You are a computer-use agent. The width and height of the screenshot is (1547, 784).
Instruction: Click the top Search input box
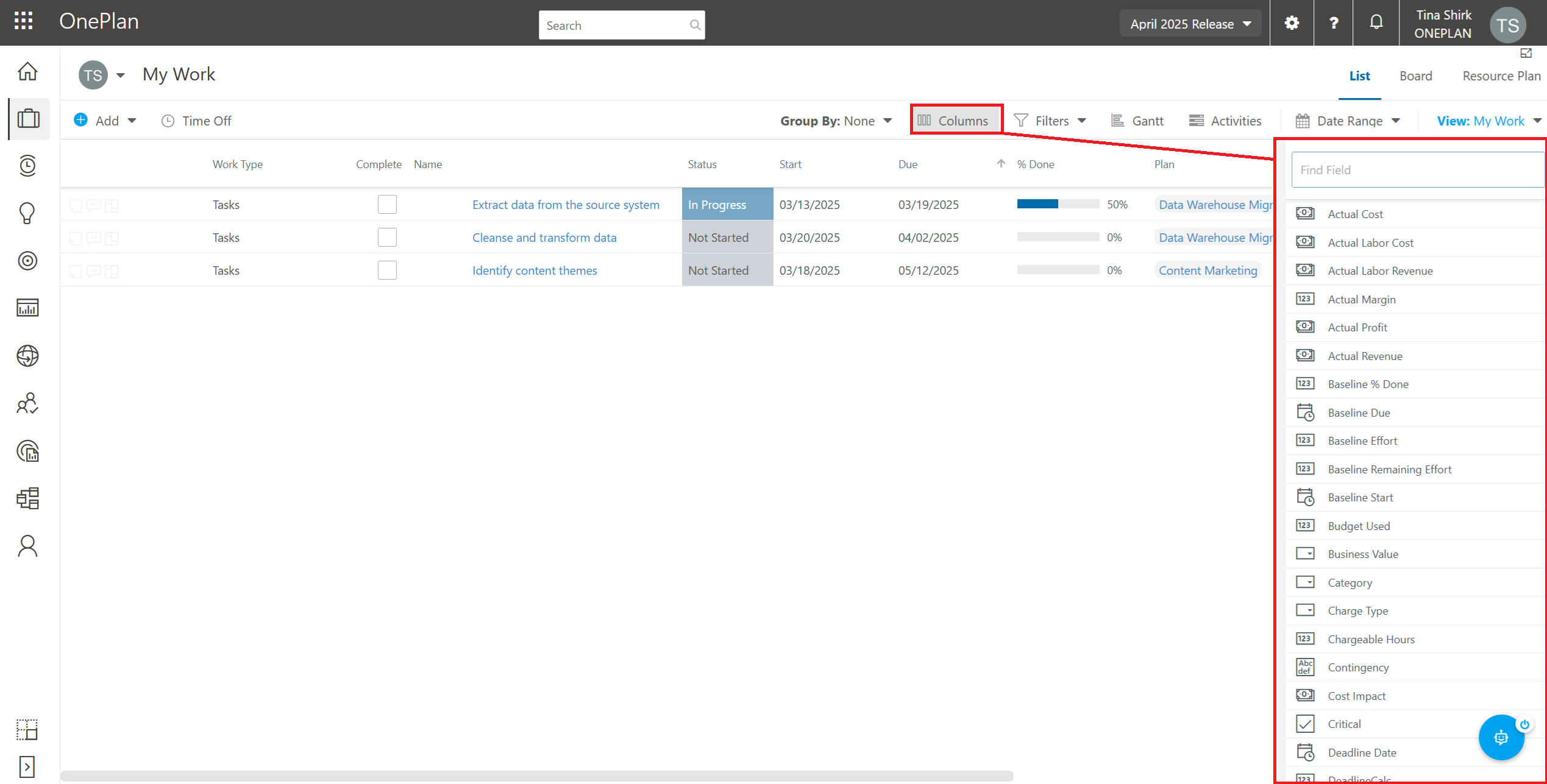[x=622, y=25]
